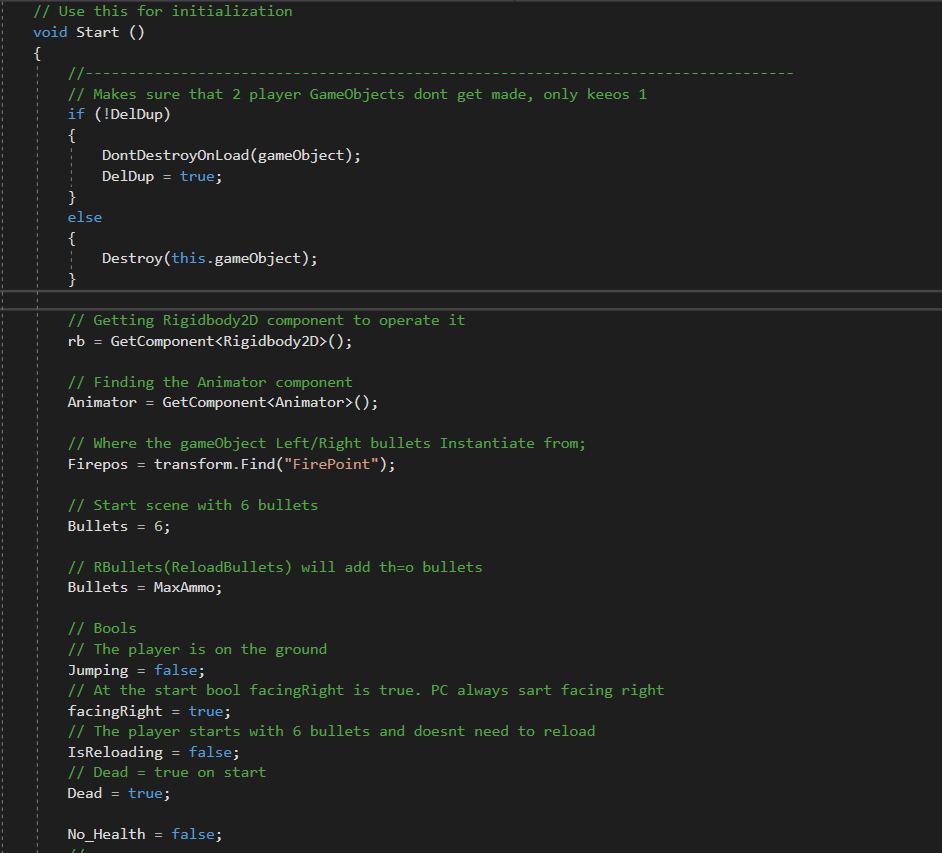Click the Bullets = 6 line
942x853 pixels.
[x=111, y=526]
